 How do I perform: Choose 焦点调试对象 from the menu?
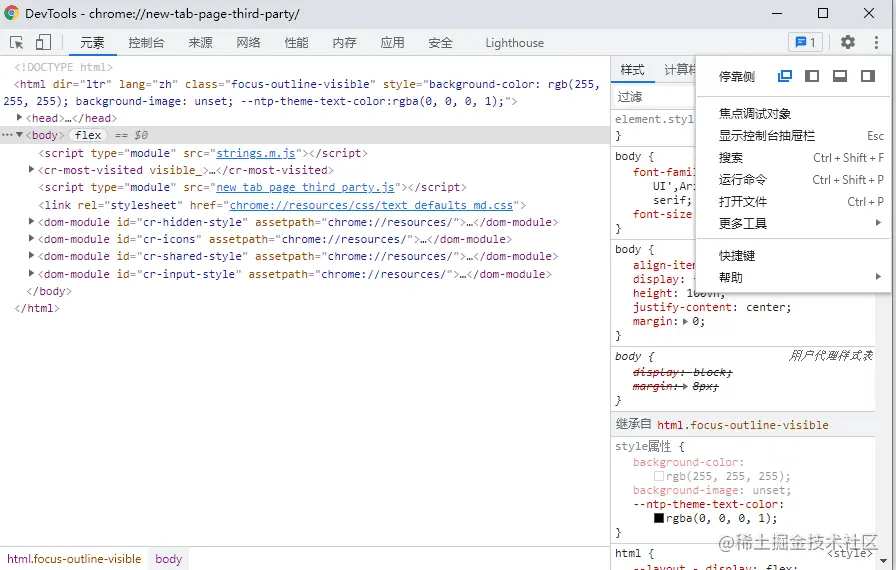(x=794, y=114)
